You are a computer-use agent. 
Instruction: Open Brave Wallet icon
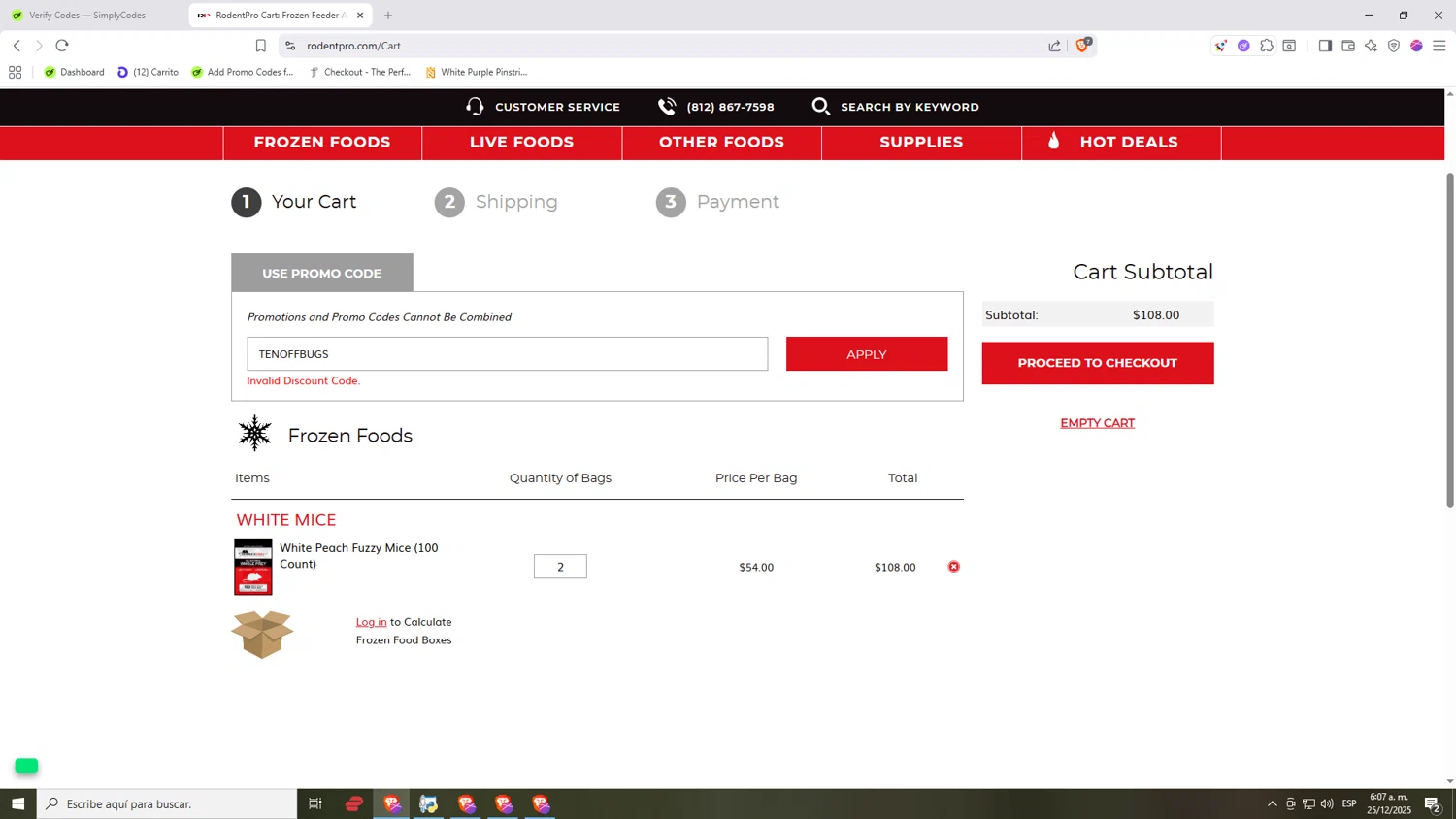point(1348,46)
